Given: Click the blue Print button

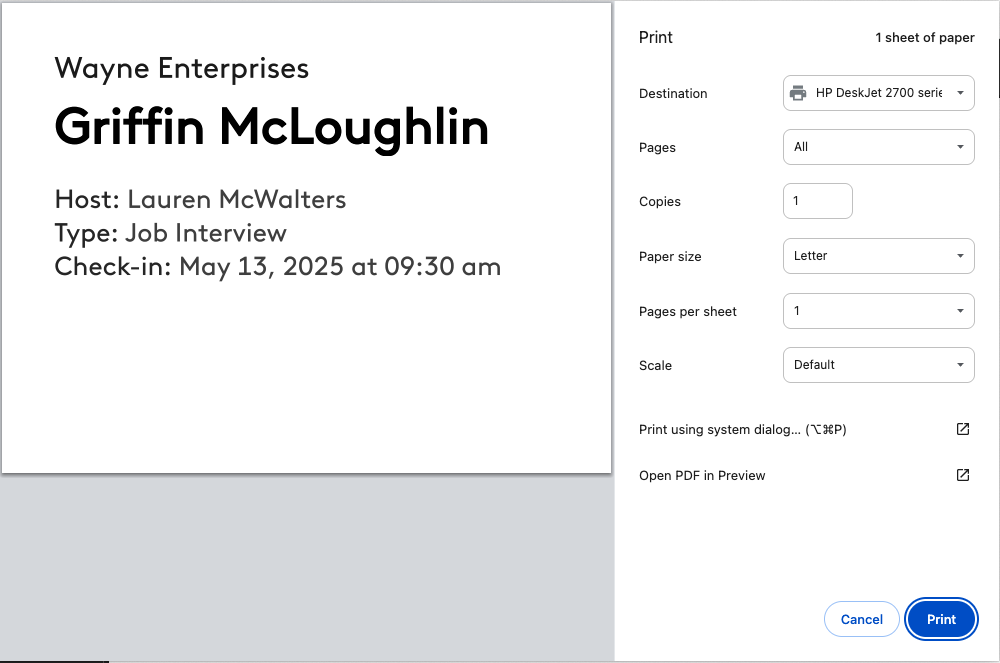Looking at the screenshot, I should 941,619.
